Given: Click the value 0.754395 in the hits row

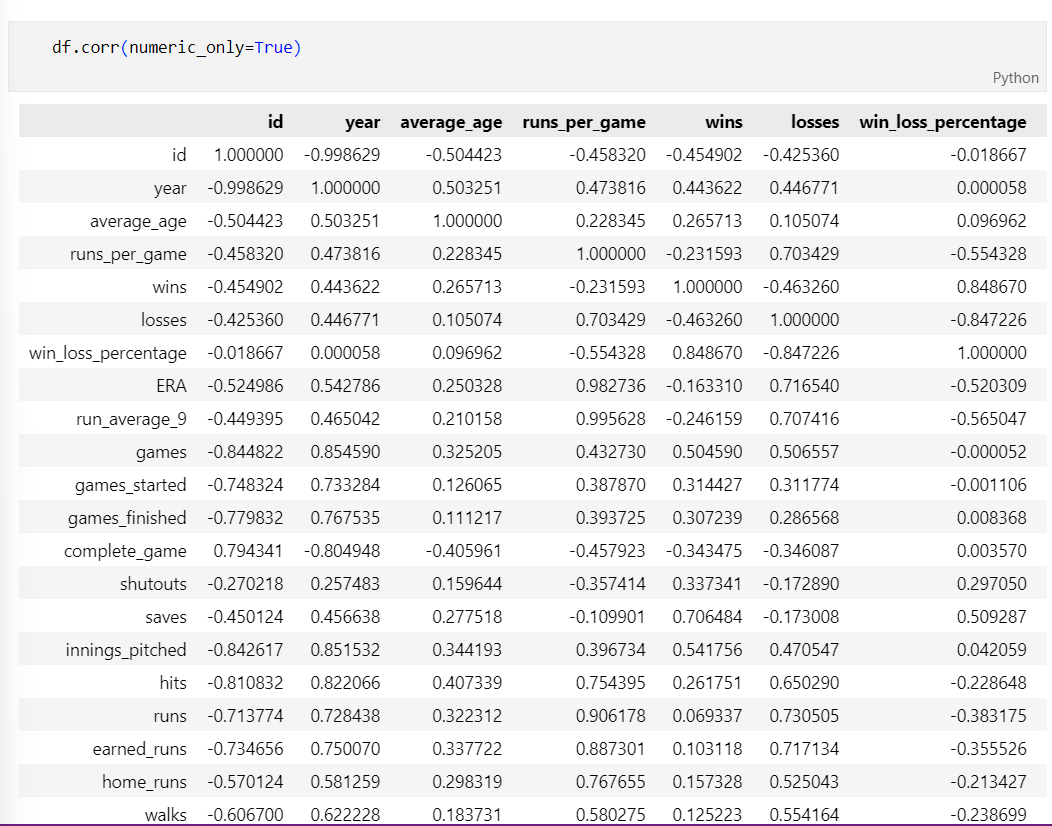Looking at the screenshot, I should click(x=611, y=682).
